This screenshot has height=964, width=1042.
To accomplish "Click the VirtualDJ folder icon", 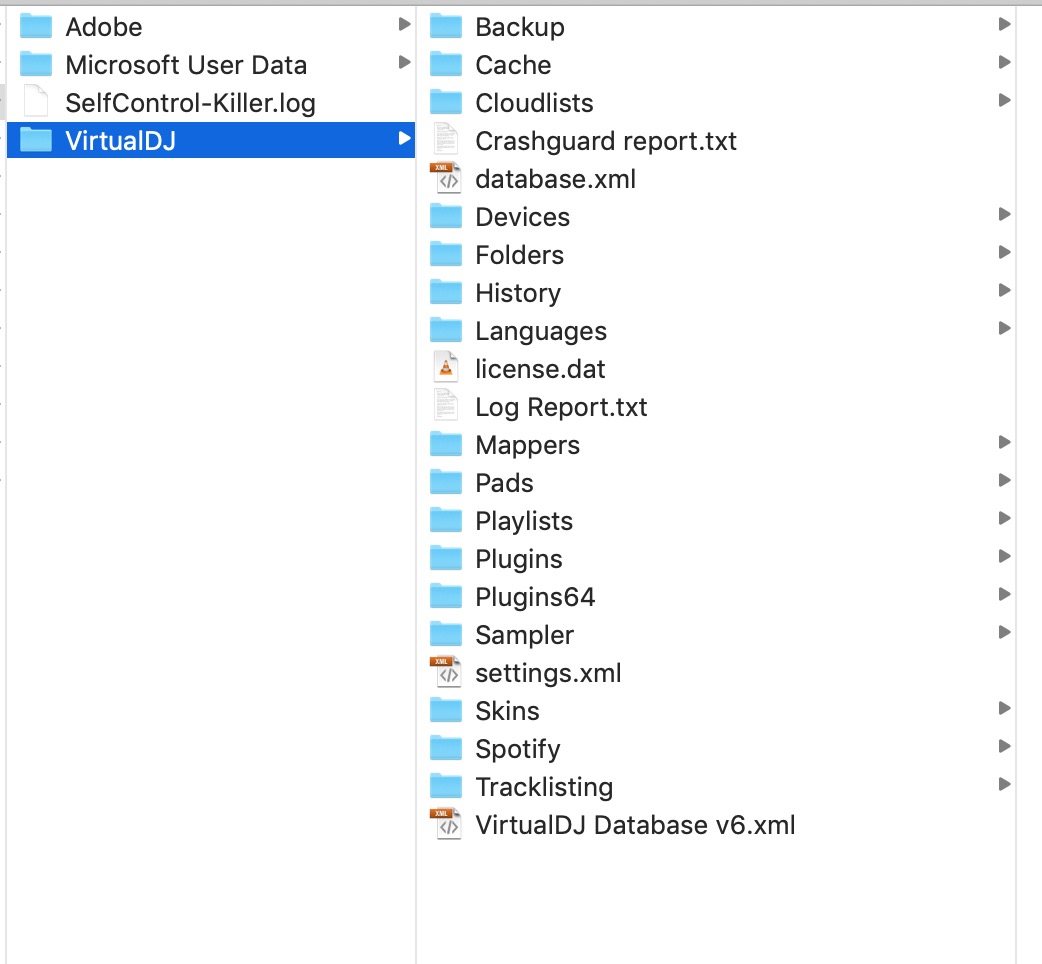I will [x=36, y=140].
